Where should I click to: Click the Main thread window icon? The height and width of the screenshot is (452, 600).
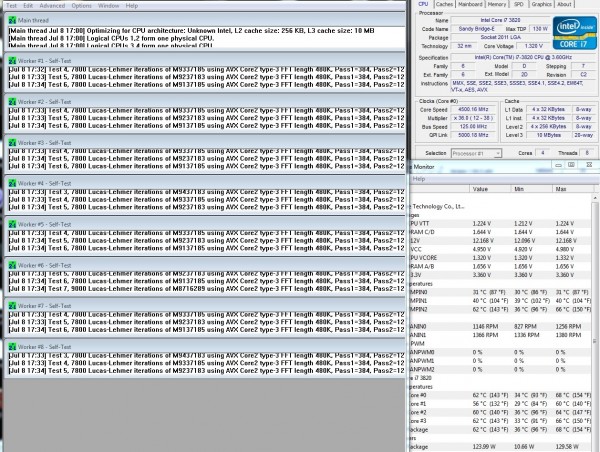tap(12, 20)
